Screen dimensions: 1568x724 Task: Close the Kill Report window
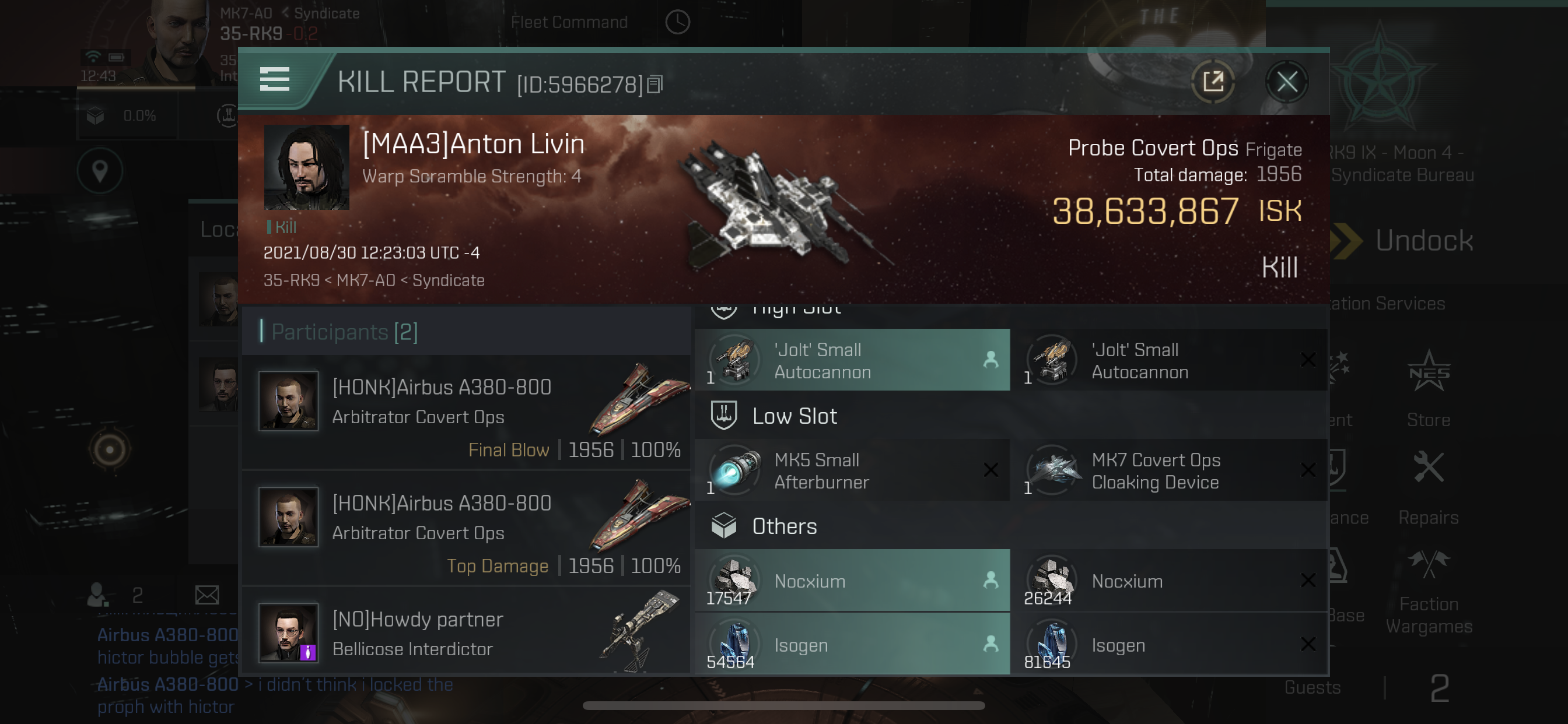click(1286, 82)
